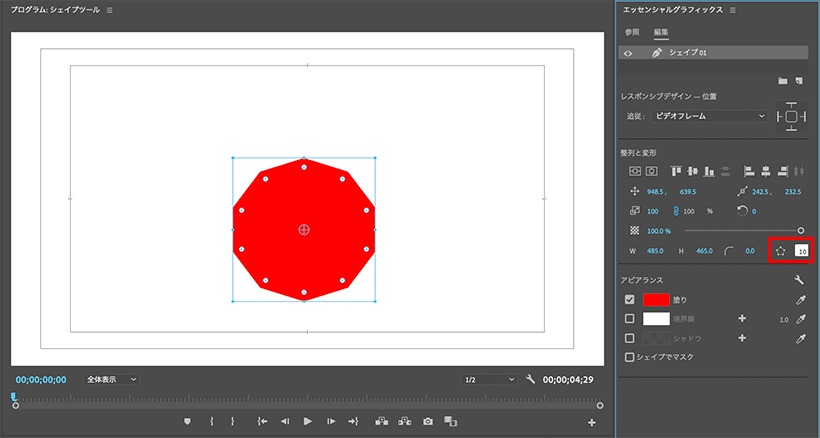Click the fill color eyedropper icon
Image resolution: width=820 pixels, height=438 pixels.
800,299
